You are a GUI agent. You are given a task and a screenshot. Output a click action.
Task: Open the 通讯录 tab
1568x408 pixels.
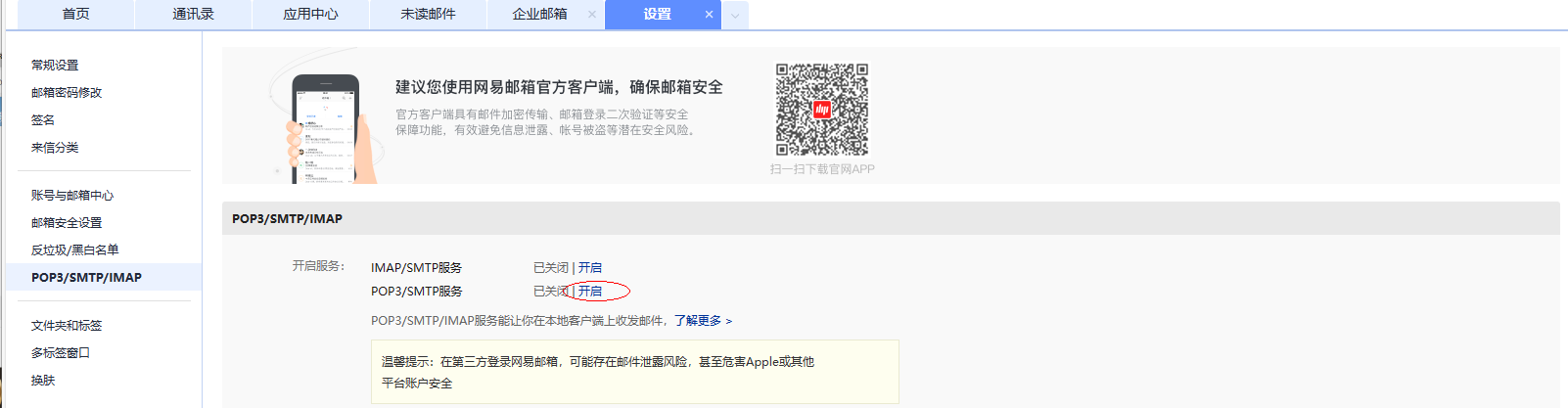[193, 14]
